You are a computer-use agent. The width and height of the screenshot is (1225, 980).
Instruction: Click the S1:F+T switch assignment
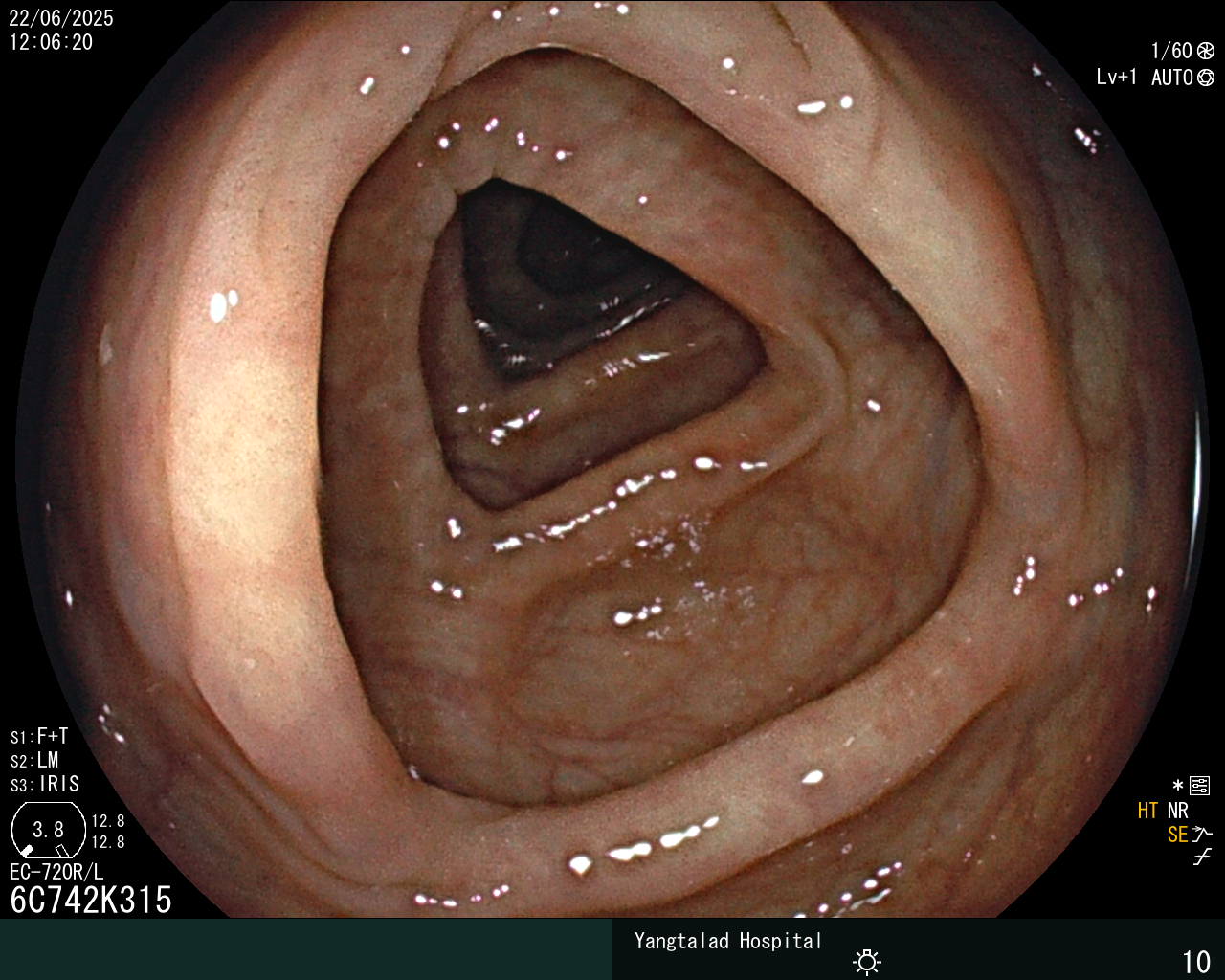[x=39, y=737]
